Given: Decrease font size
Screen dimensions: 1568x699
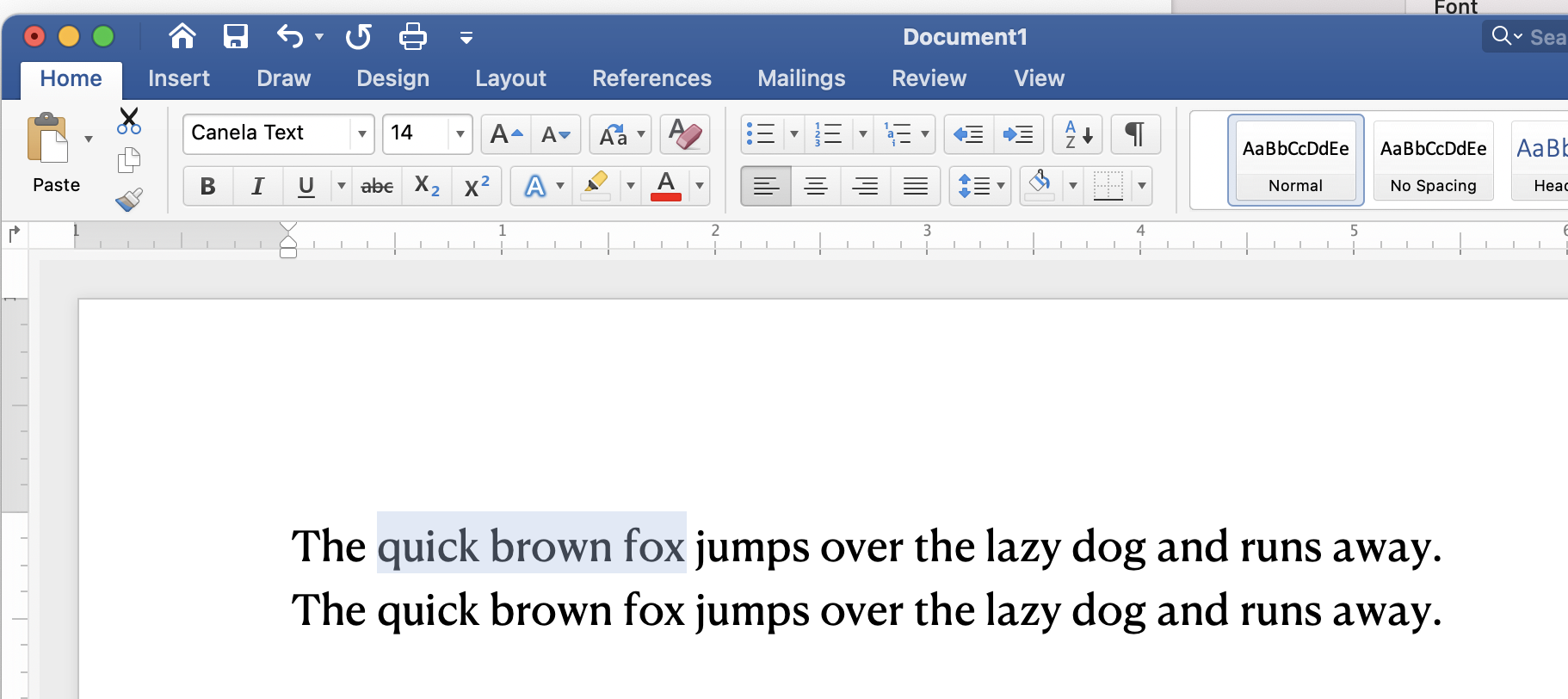Looking at the screenshot, I should [556, 134].
